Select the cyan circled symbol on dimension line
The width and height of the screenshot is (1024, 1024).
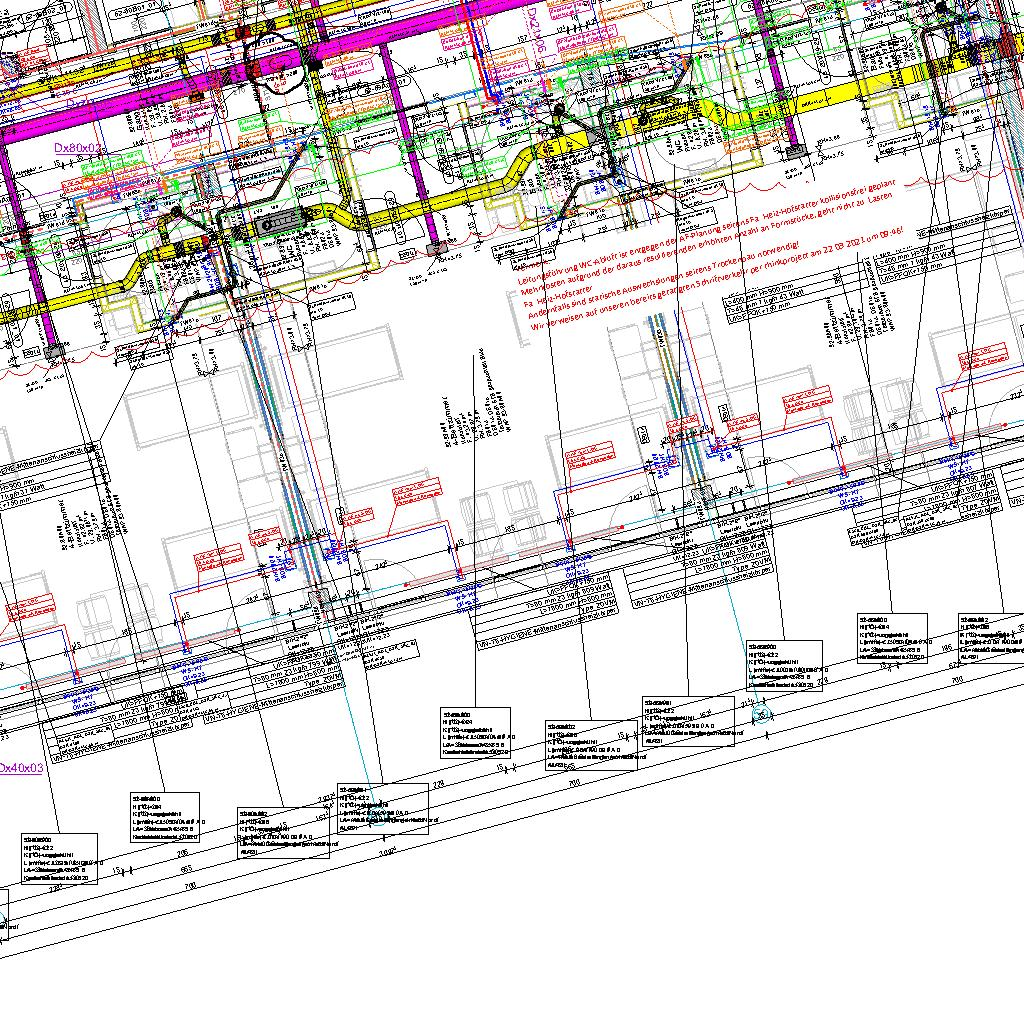click(760, 714)
